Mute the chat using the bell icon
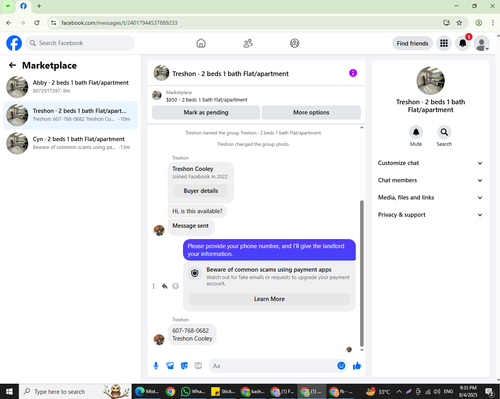500x399 pixels. [x=416, y=132]
